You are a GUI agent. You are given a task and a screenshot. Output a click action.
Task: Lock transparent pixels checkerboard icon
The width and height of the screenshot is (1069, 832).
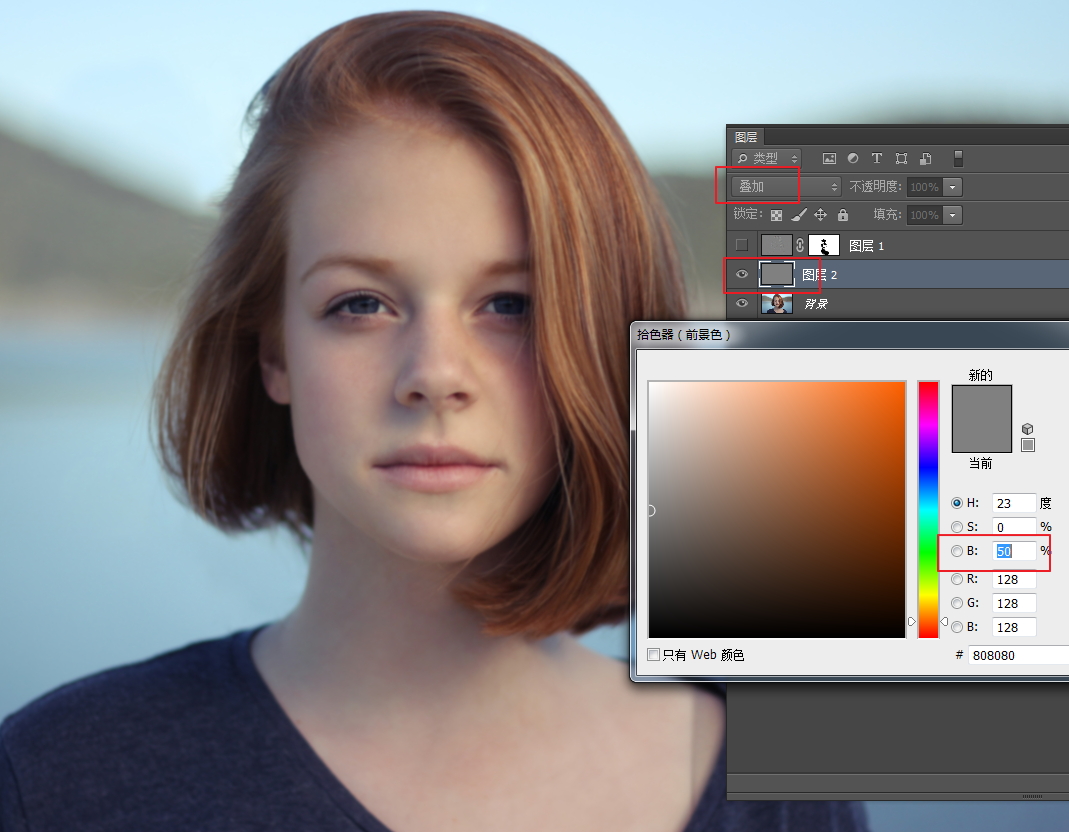click(777, 215)
